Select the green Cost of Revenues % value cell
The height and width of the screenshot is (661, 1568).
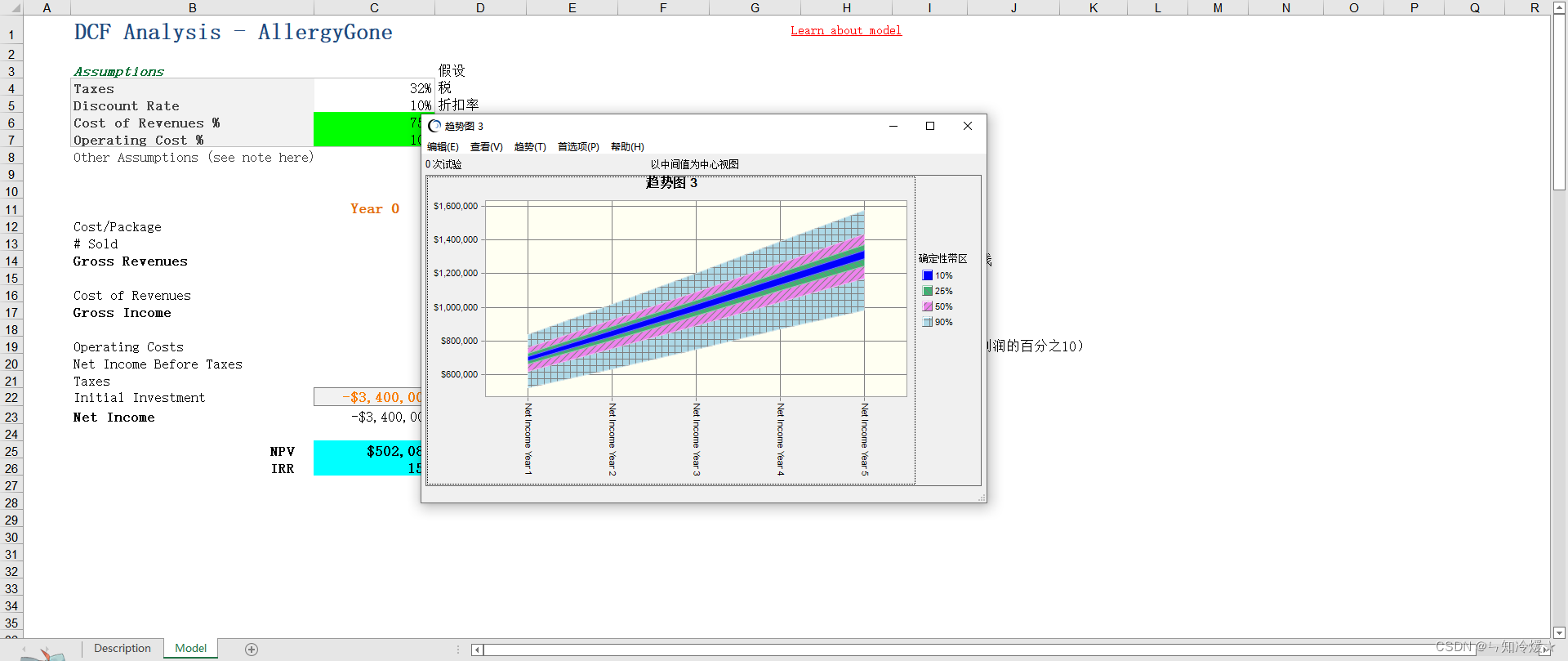(367, 123)
